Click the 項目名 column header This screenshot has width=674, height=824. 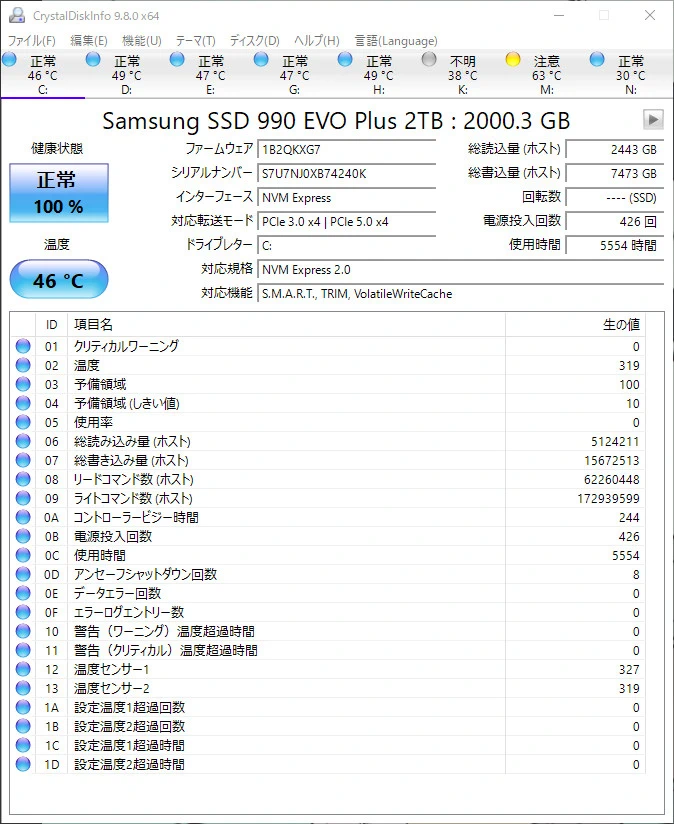pyautogui.click(x=286, y=325)
